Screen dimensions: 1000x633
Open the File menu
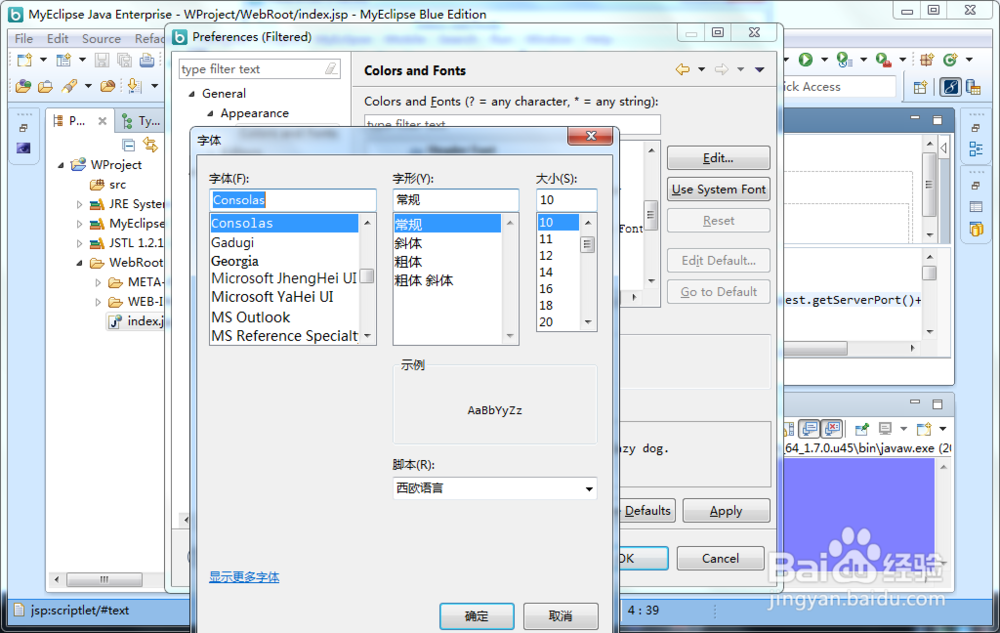click(24, 39)
